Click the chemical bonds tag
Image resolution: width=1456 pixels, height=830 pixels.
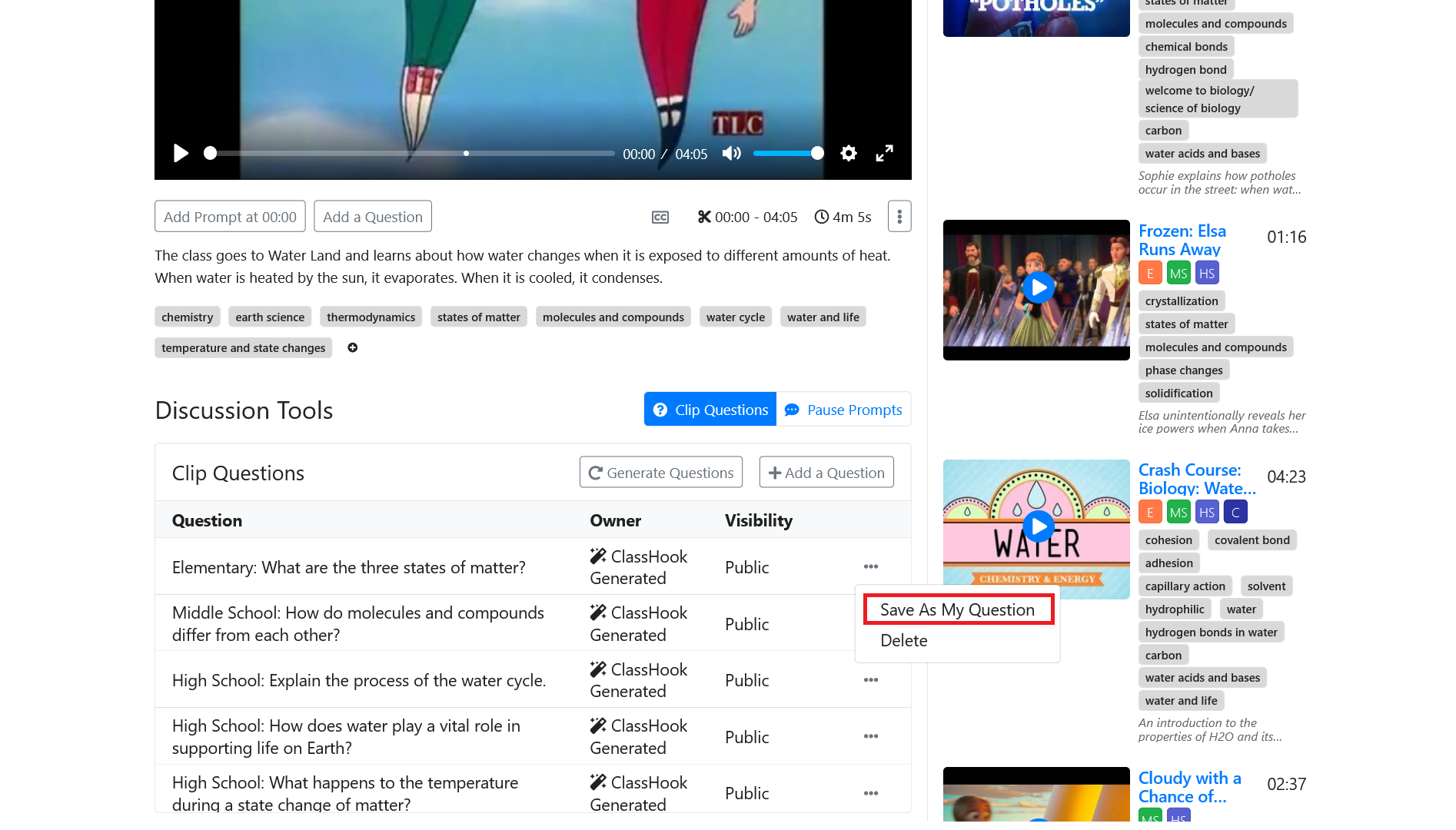[x=1186, y=46]
